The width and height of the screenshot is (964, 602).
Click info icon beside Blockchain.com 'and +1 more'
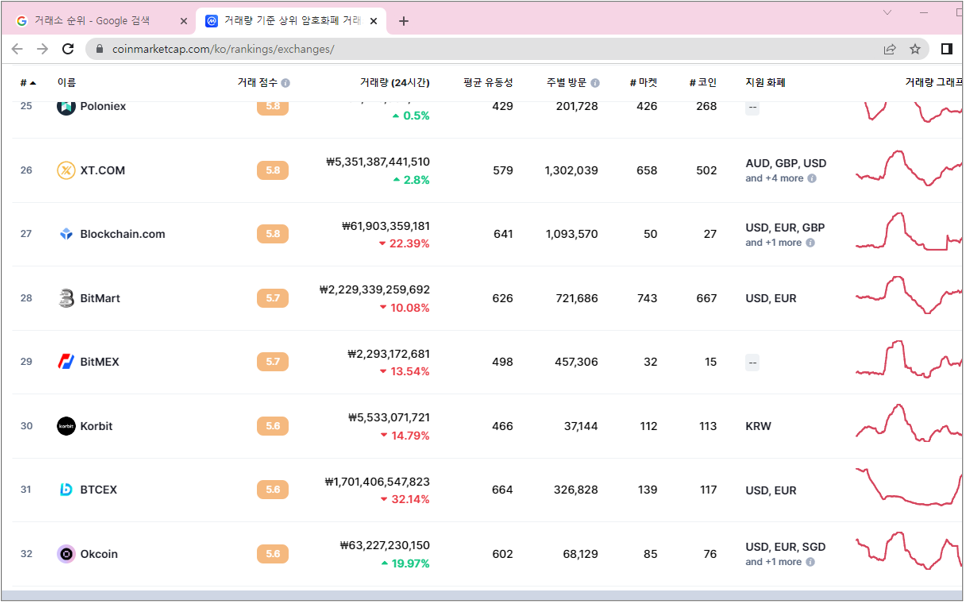pyautogui.click(x=810, y=243)
